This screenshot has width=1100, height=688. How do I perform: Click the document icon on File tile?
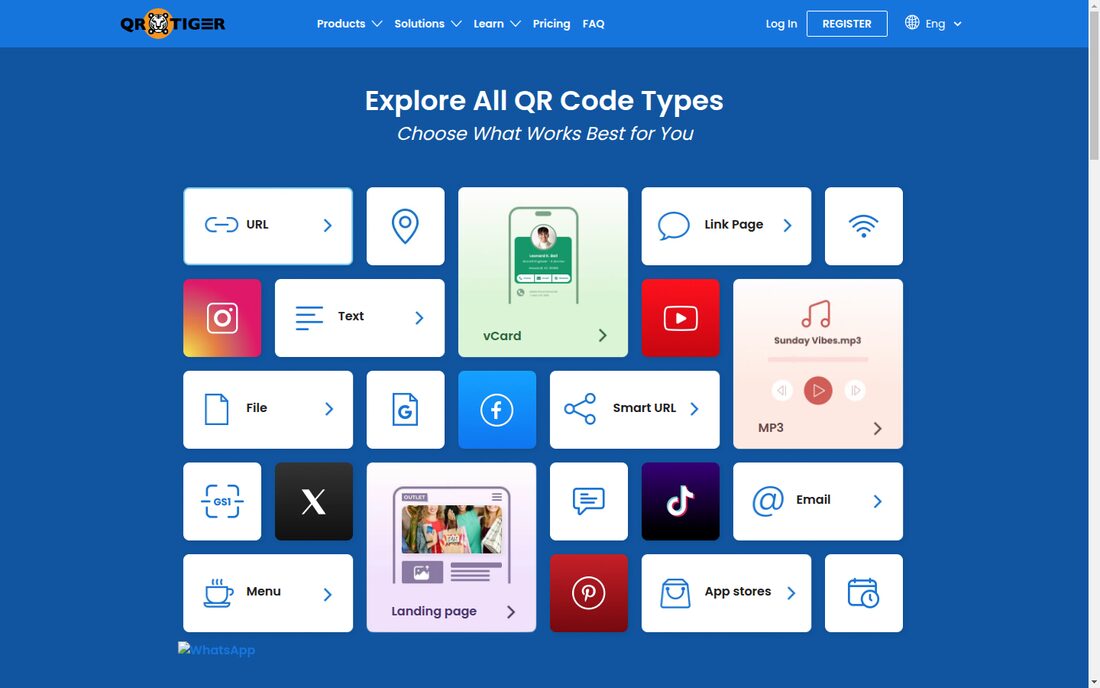[216, 409]
